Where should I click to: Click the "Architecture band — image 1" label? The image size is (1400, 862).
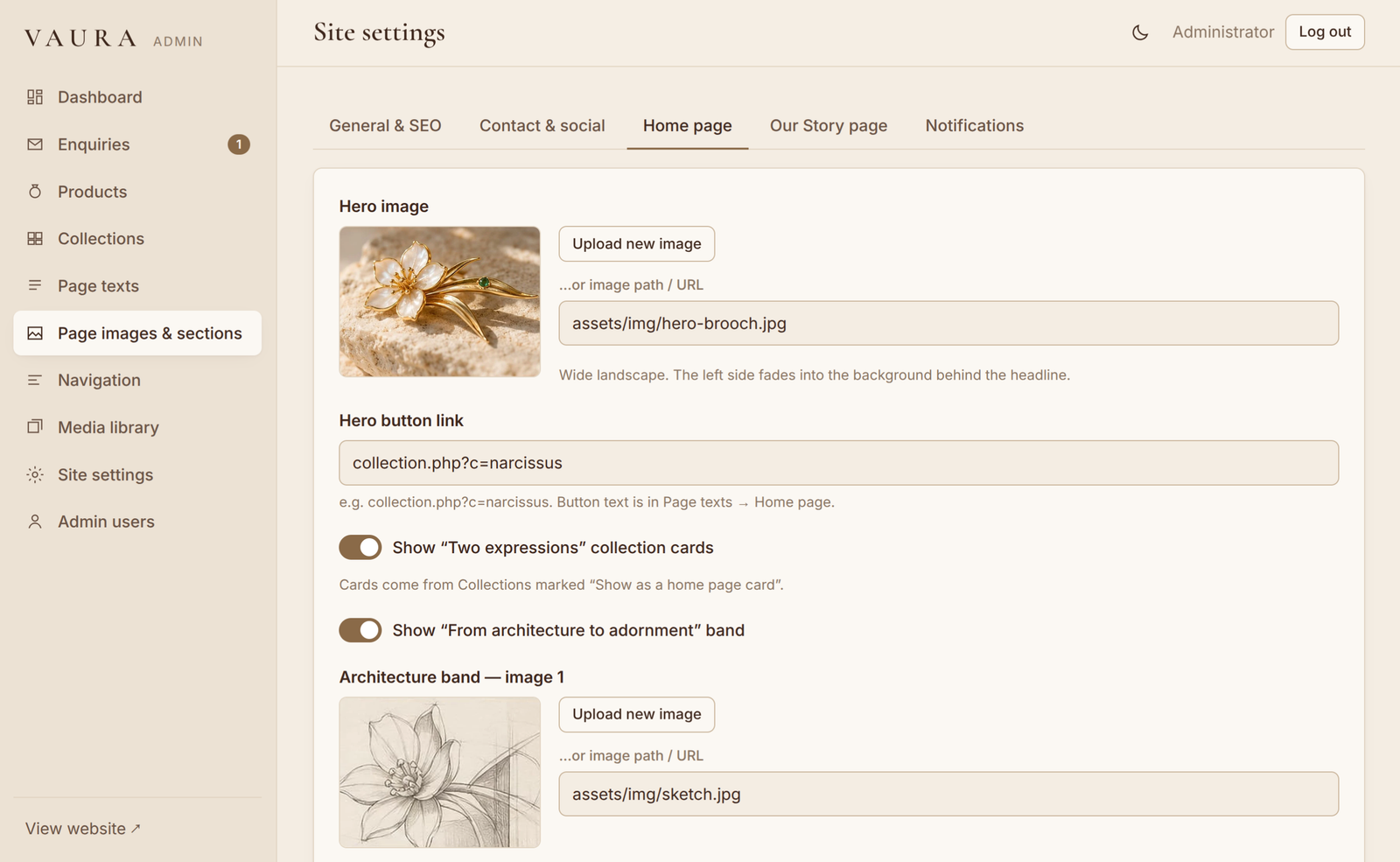click(x=451, y=677)
